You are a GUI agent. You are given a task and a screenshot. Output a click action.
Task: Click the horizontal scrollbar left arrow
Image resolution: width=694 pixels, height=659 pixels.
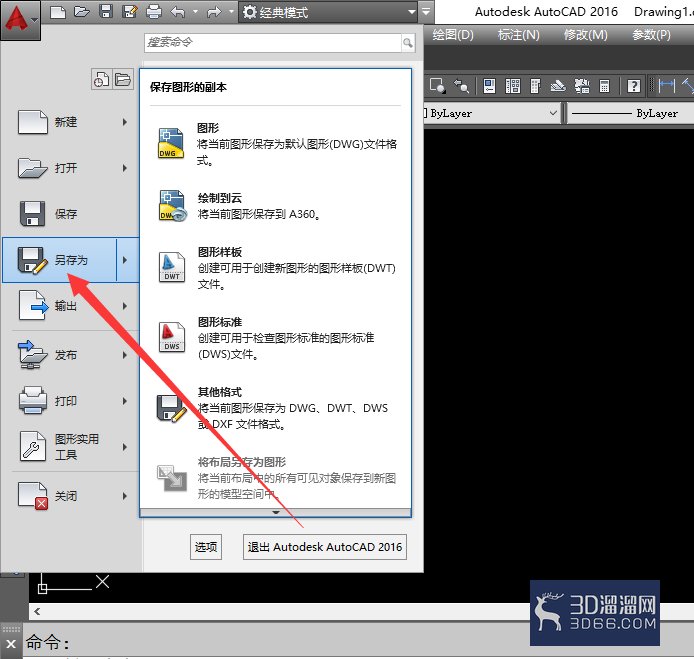[x=37, y=611]
